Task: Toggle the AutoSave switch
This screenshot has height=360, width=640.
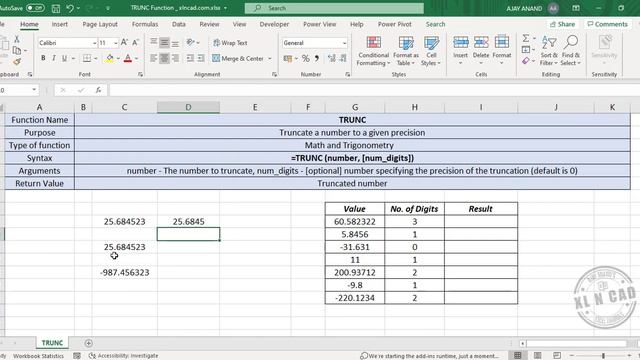Action: coord(35,8)
